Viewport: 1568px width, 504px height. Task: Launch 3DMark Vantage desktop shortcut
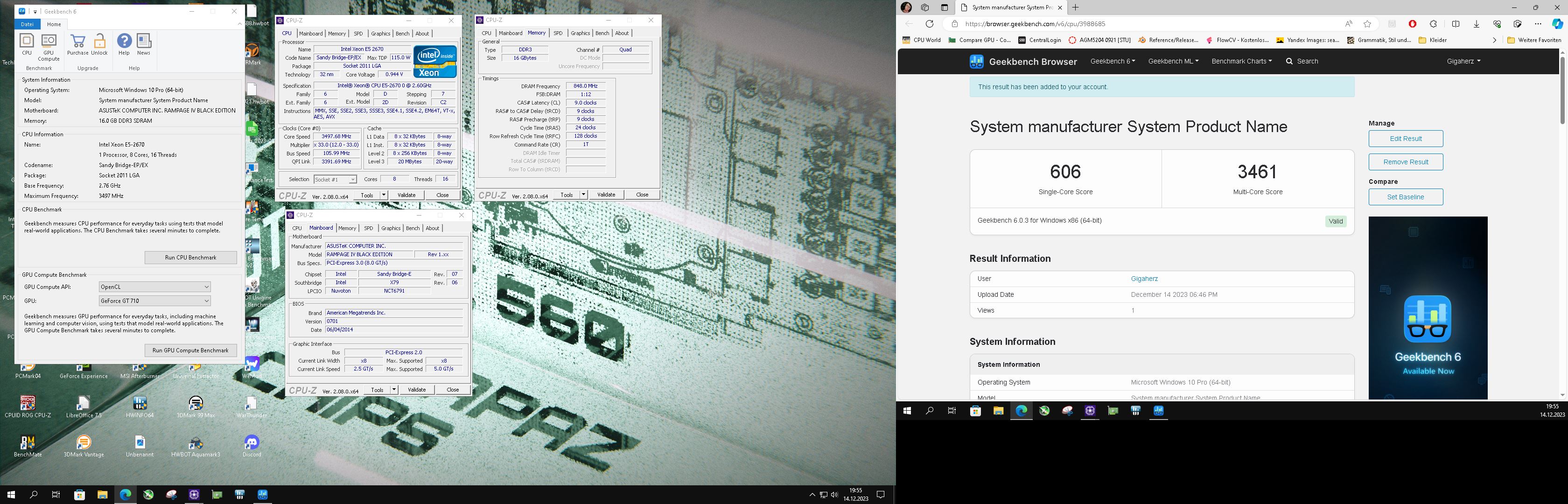[84, 446]
